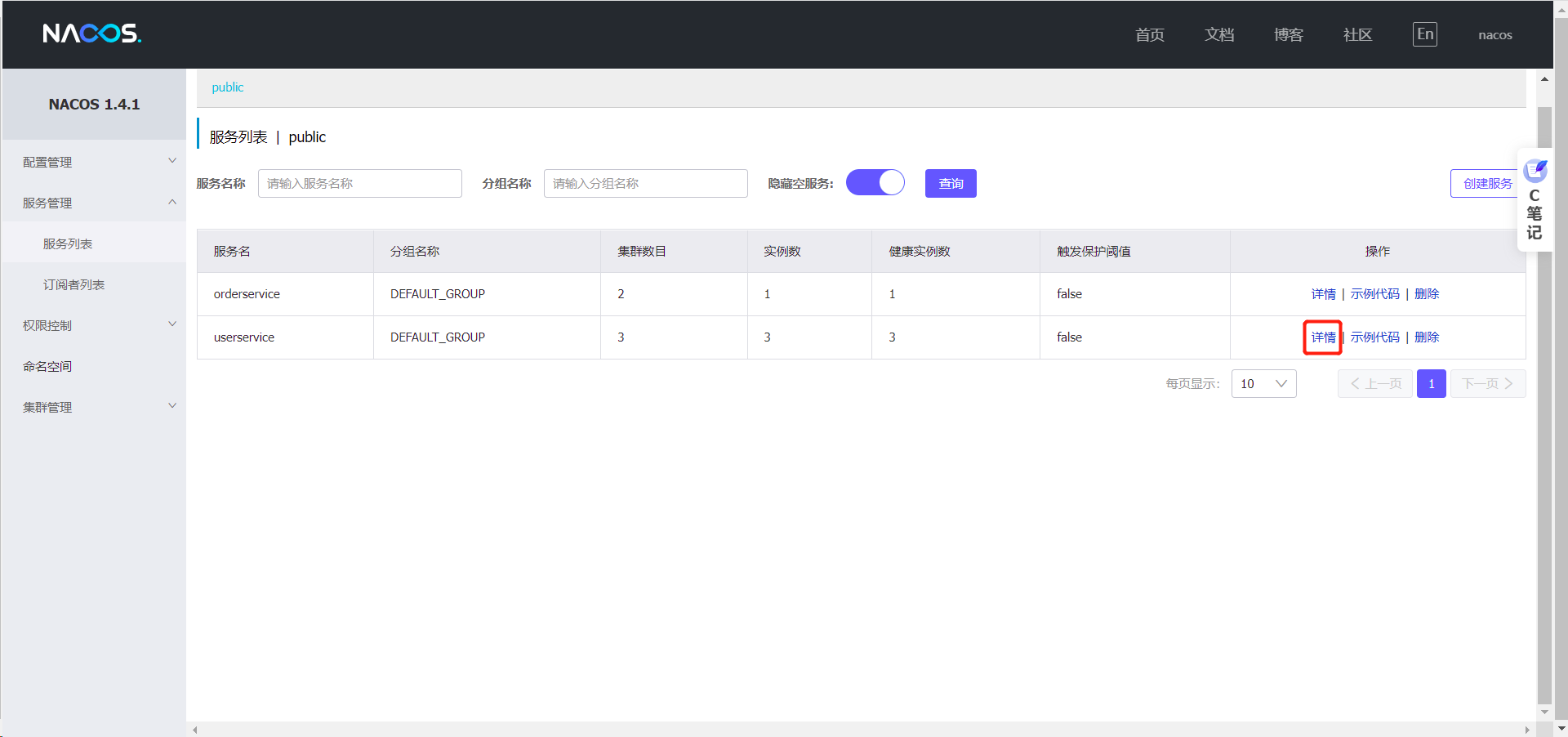This screenshot has height=737, width=1568.
Task: Click 删除 for orderservice
Action: click(x=1427, y=294)
